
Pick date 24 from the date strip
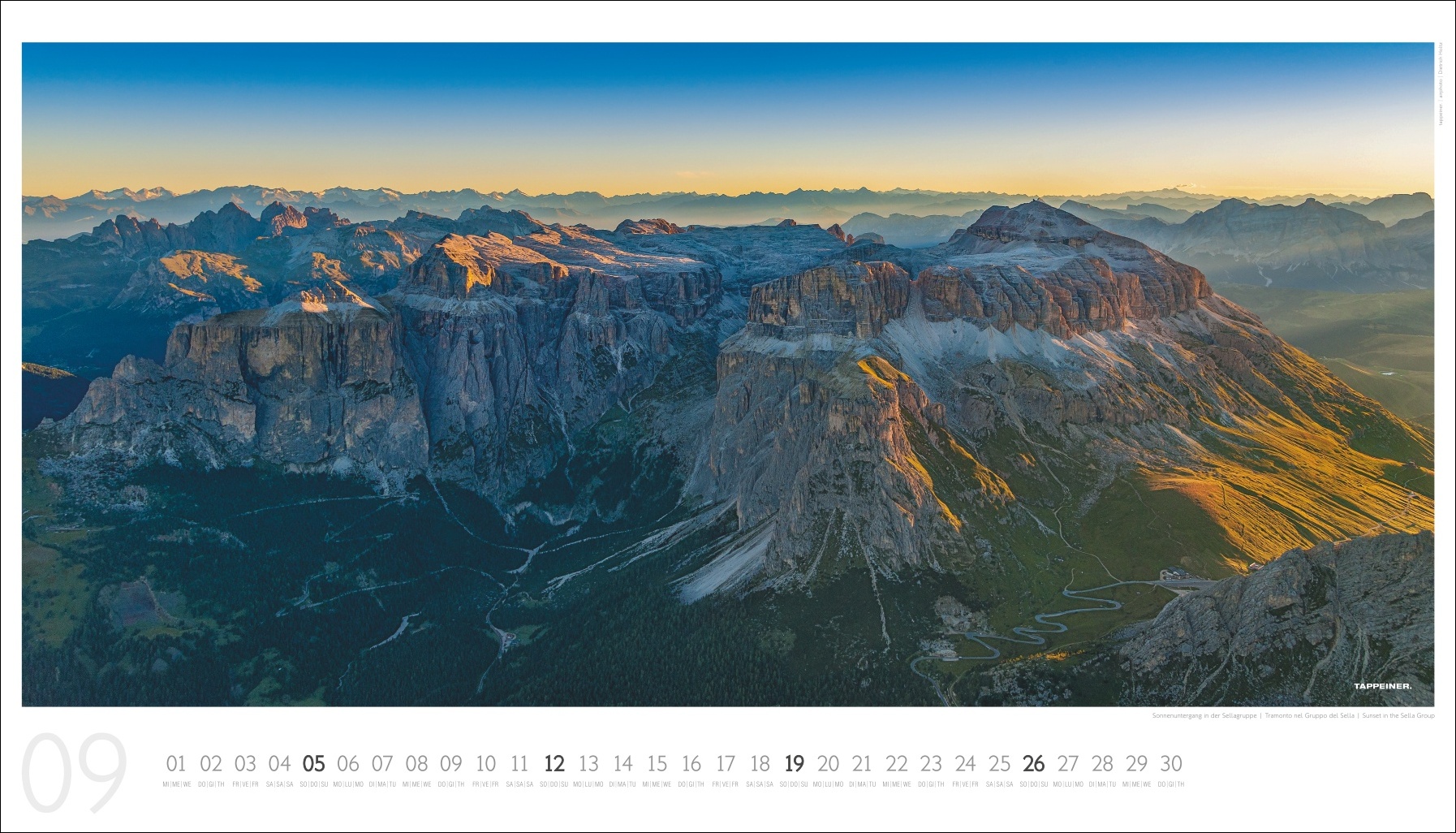pos(965,764)
